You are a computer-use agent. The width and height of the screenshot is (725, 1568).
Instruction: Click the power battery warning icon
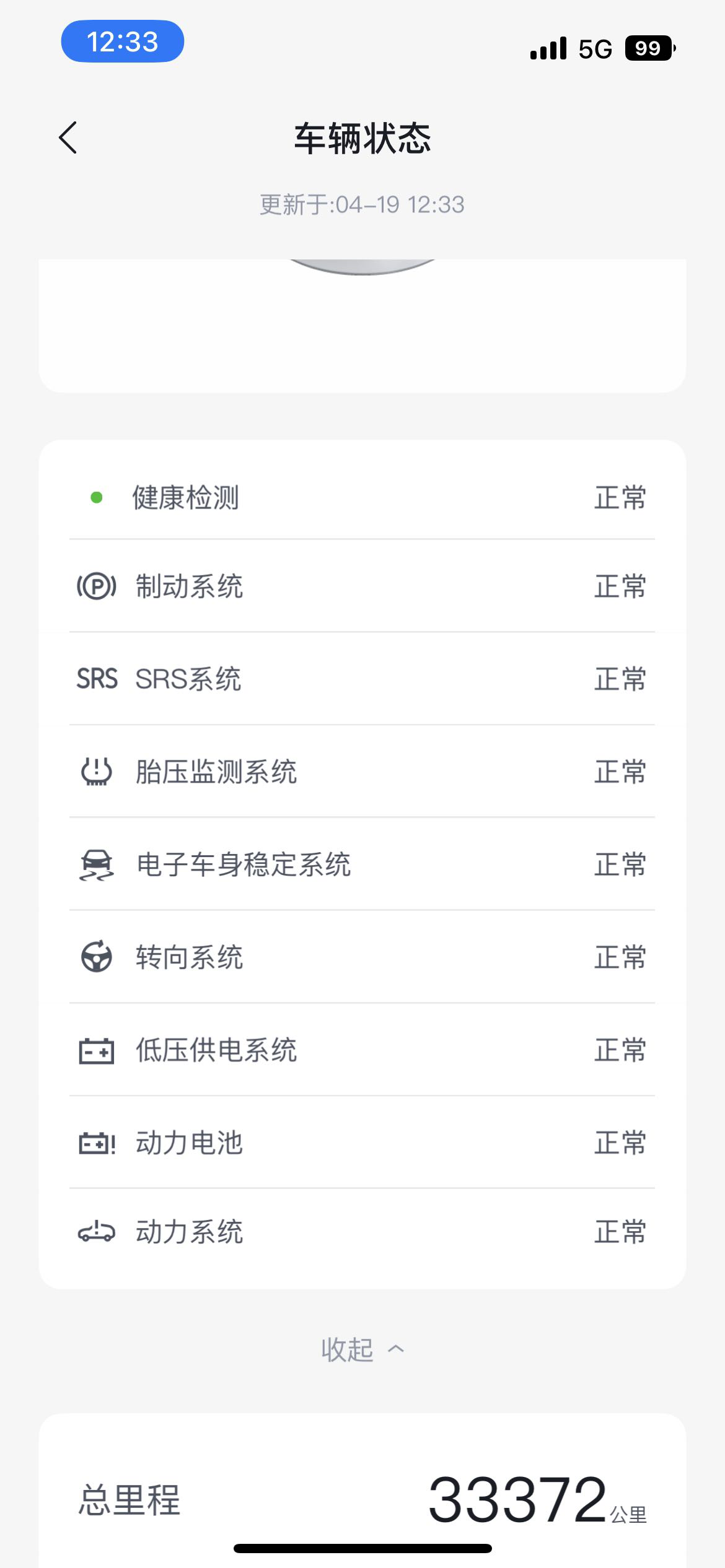97,1143
